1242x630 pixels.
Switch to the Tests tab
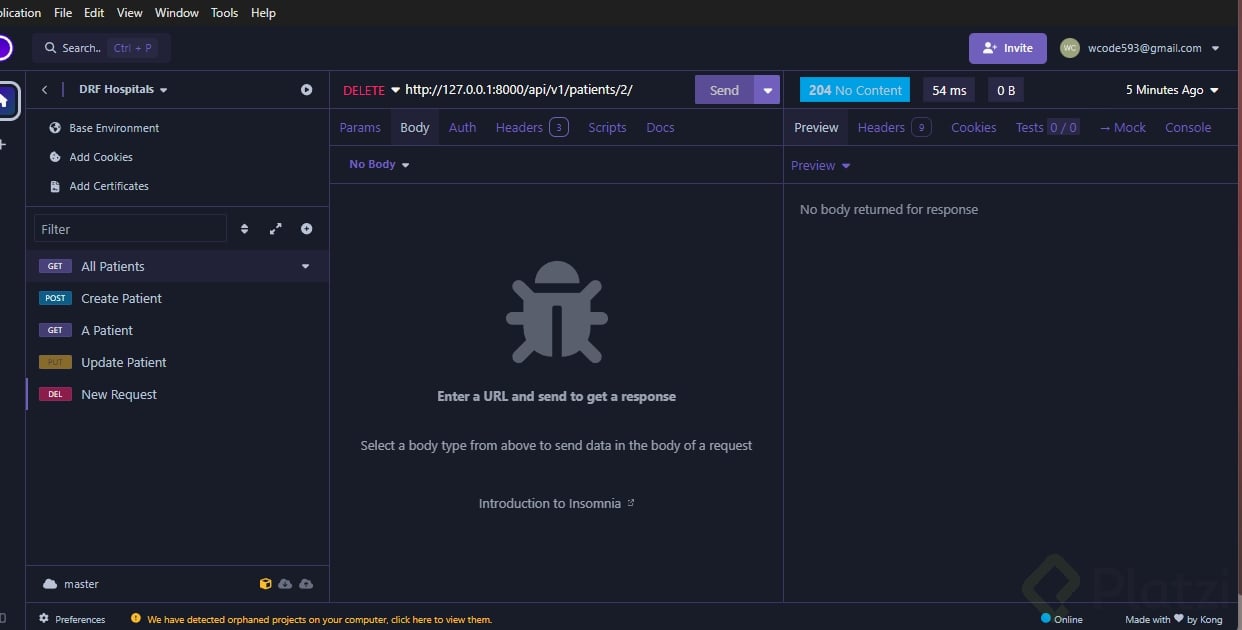(x=1047, y=127)
